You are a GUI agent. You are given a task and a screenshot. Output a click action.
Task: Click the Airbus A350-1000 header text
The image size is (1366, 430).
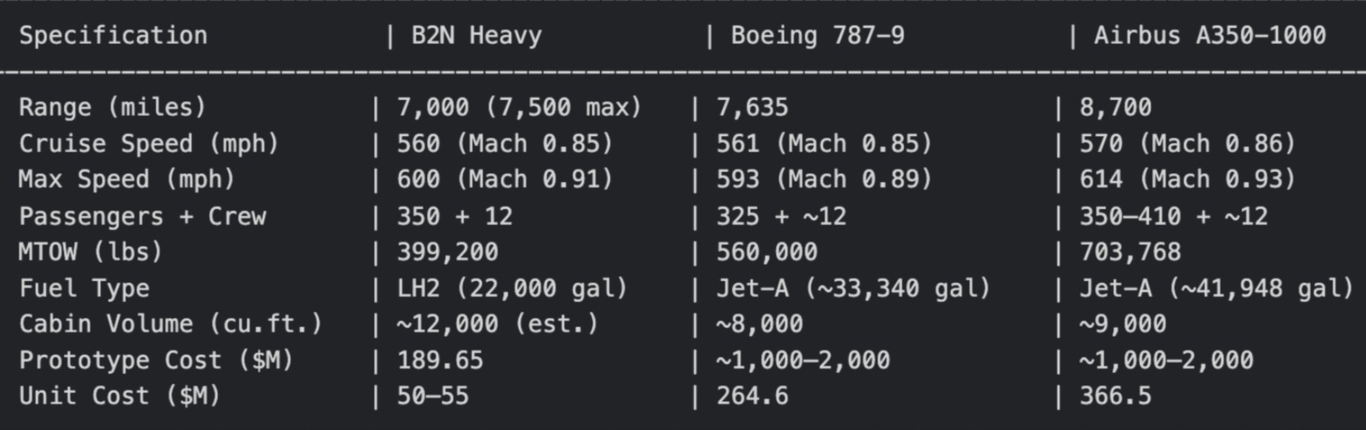coord(1210,36)
